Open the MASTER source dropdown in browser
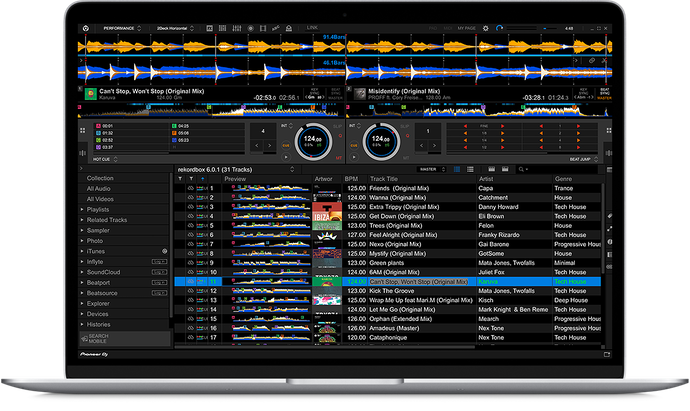690x411 pixels. tap(431, 169)
